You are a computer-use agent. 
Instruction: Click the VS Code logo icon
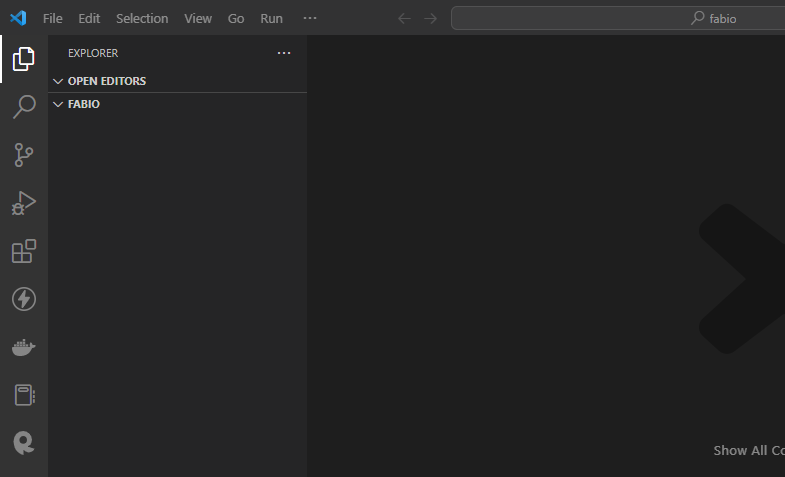click(18, 18)
